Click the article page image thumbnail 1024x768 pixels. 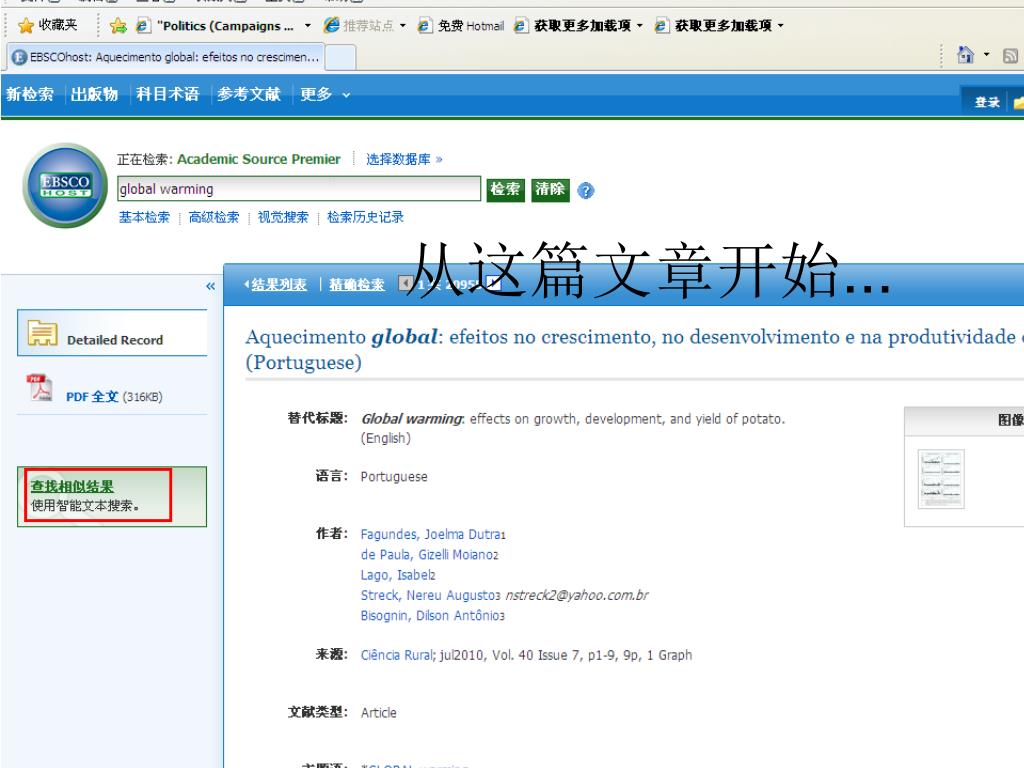tap(941, 479)
